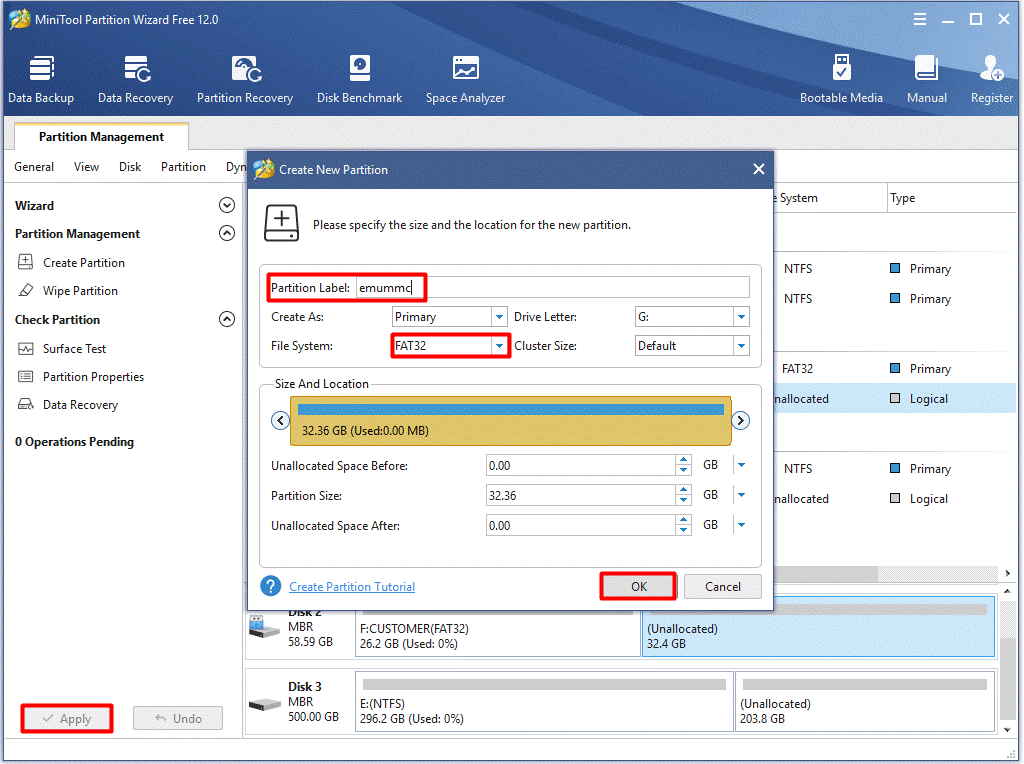Move partition right with arrow button
The height and width of the screenshot is (764, 1024).
741,421
